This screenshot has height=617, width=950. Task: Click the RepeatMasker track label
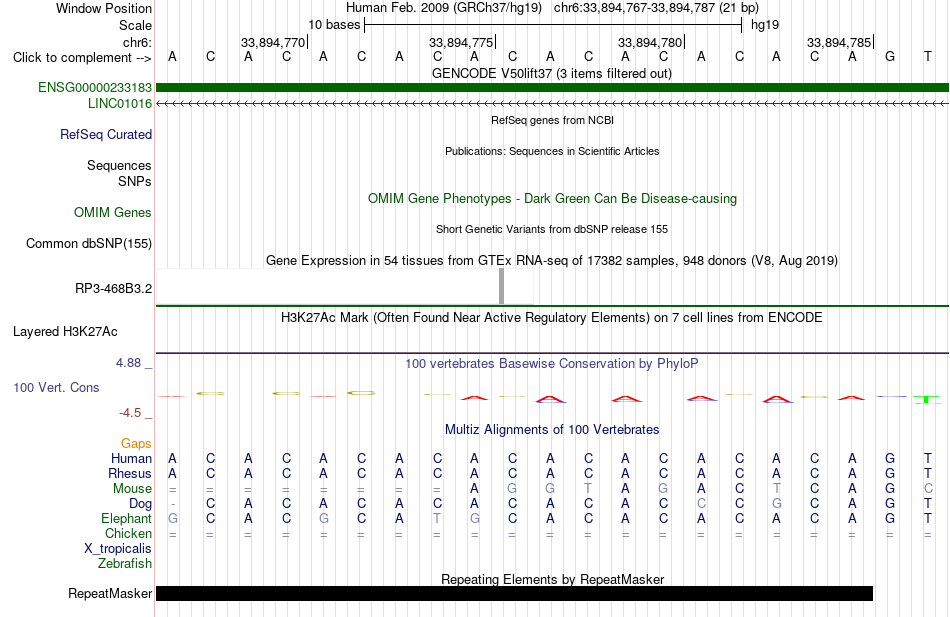click(110, 593)
